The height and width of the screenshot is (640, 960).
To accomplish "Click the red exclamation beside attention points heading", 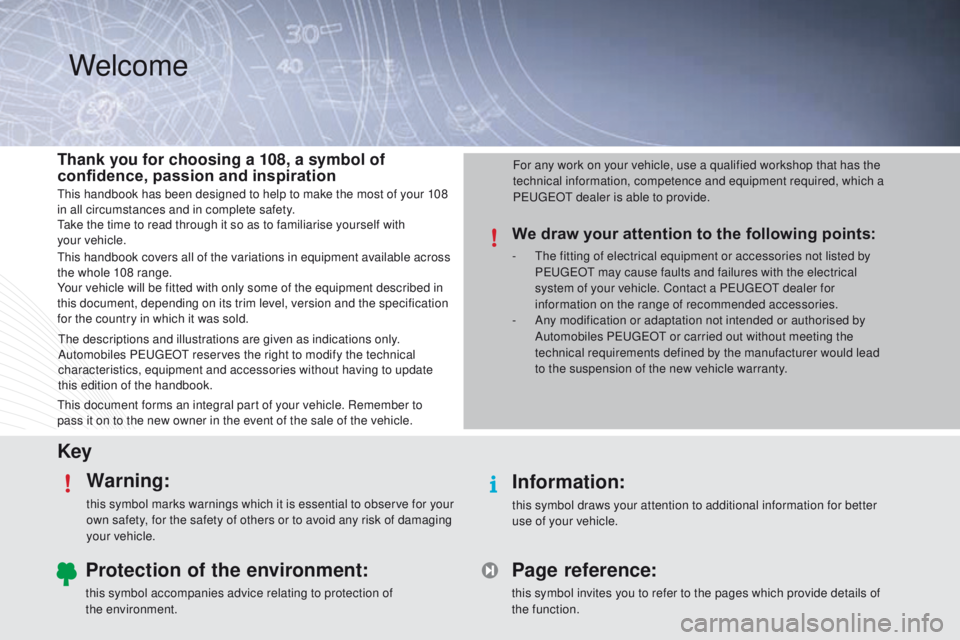I will coord(495,237).
